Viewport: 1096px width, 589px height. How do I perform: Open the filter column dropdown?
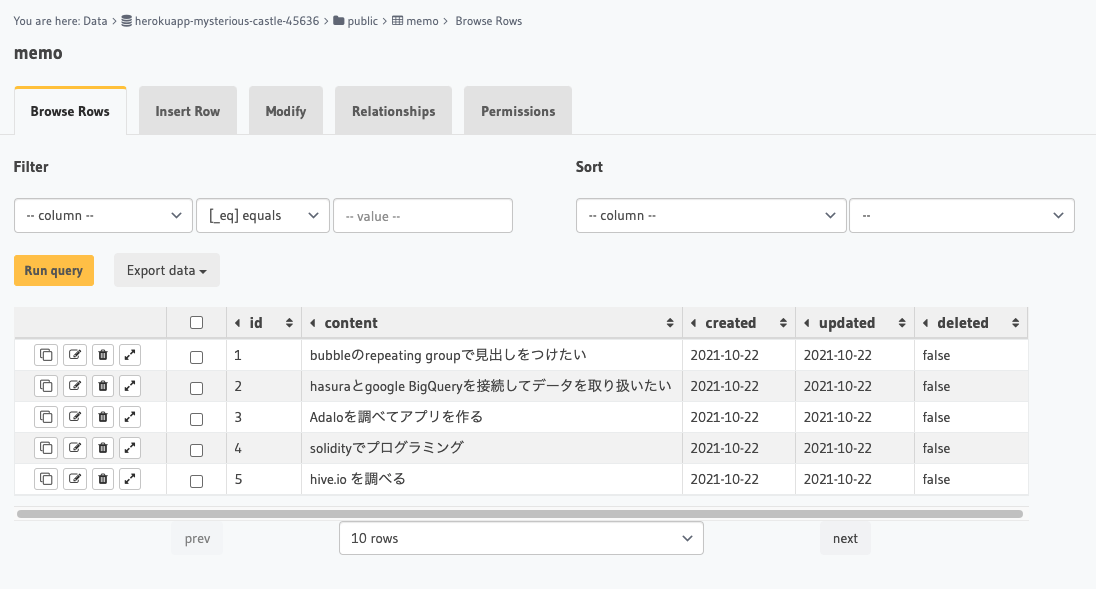[103, 215]
